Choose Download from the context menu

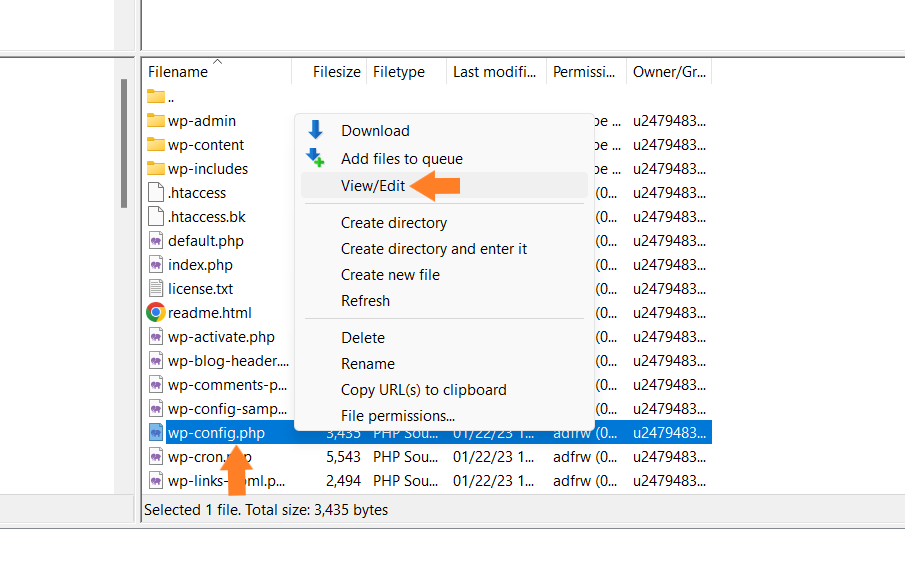tap(444, 130)
